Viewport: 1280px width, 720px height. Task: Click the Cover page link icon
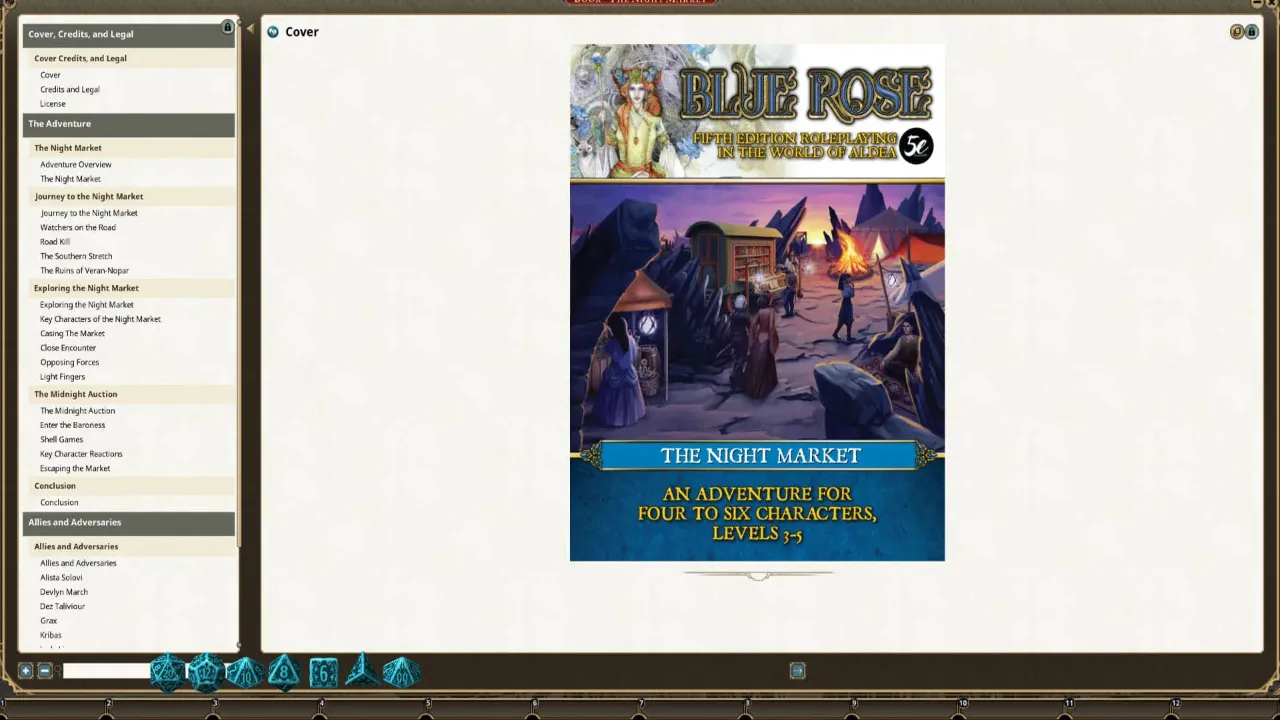(x=273, y=32)
